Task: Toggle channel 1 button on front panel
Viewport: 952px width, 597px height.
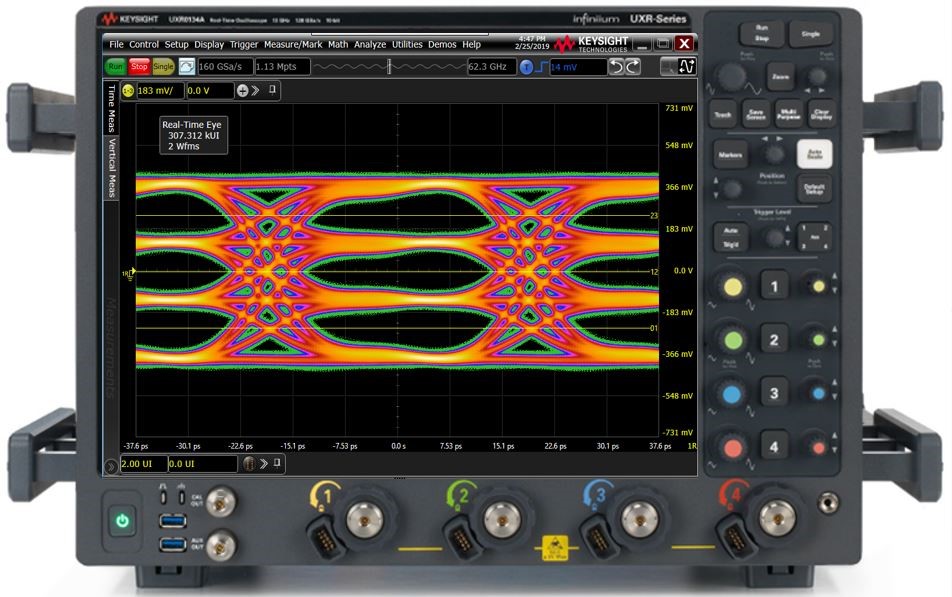Action: coord(772,288)
